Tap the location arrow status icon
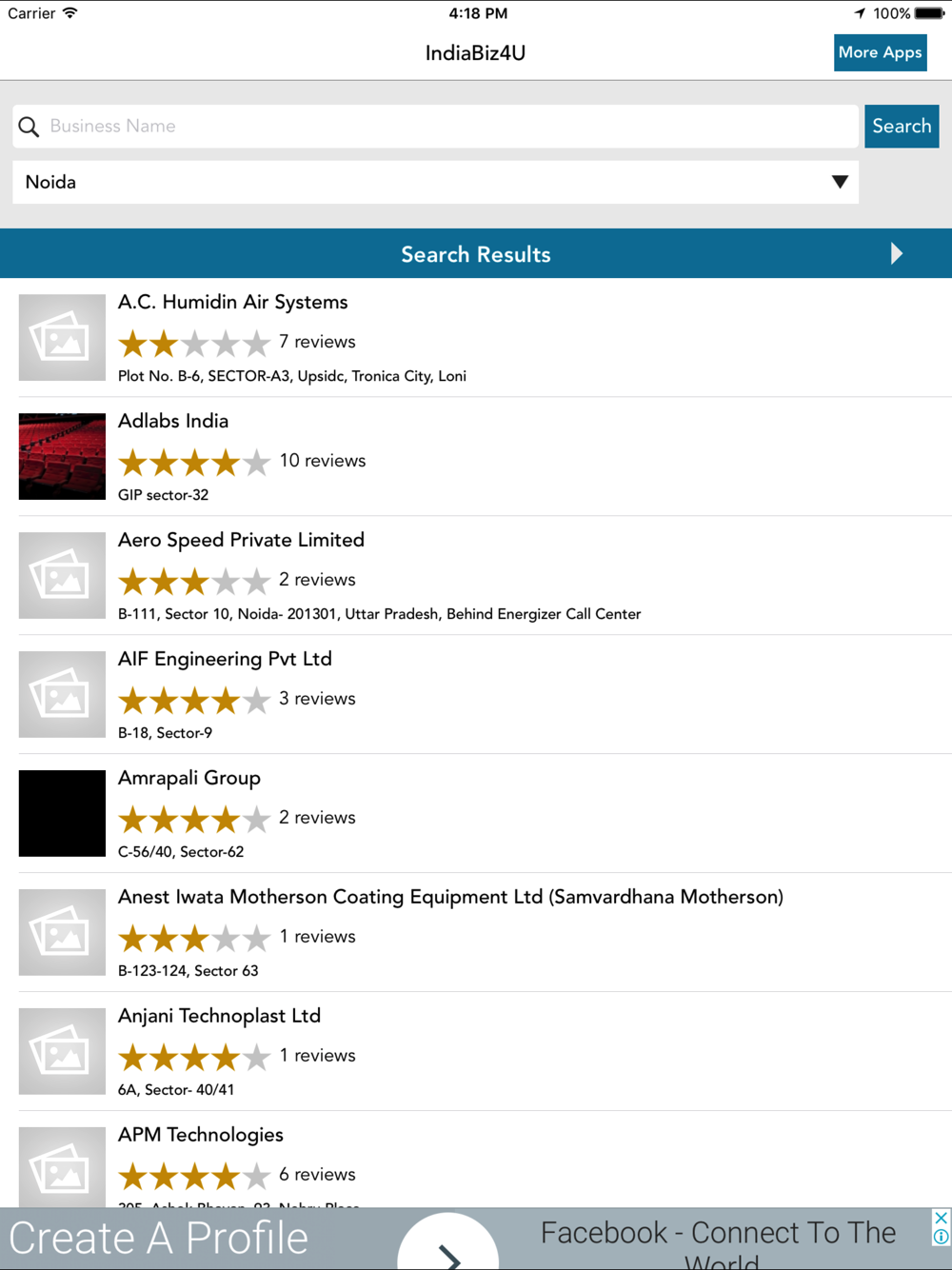 [x=860, y=13]
